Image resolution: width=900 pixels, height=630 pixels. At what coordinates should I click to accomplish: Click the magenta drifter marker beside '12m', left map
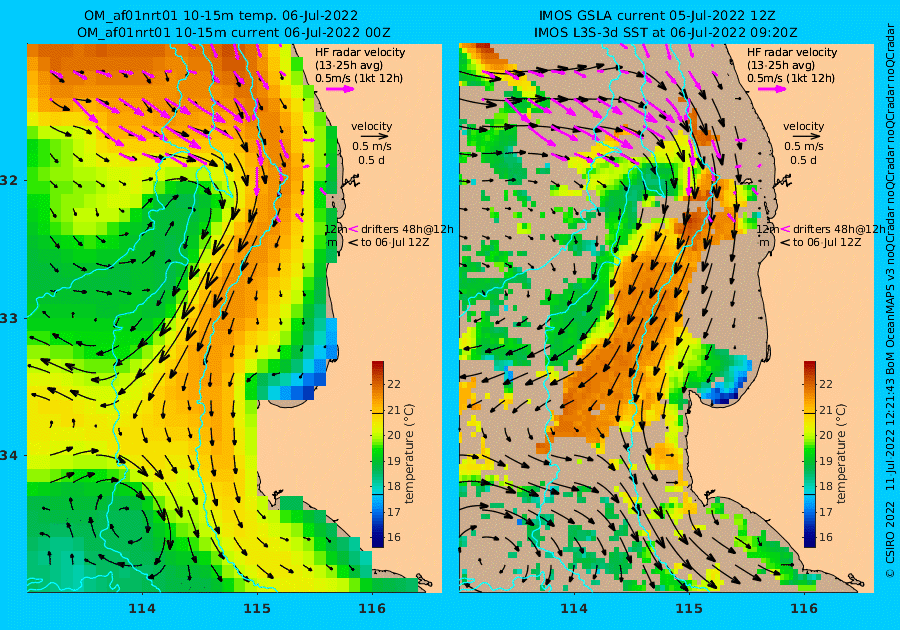pos(353,229)
